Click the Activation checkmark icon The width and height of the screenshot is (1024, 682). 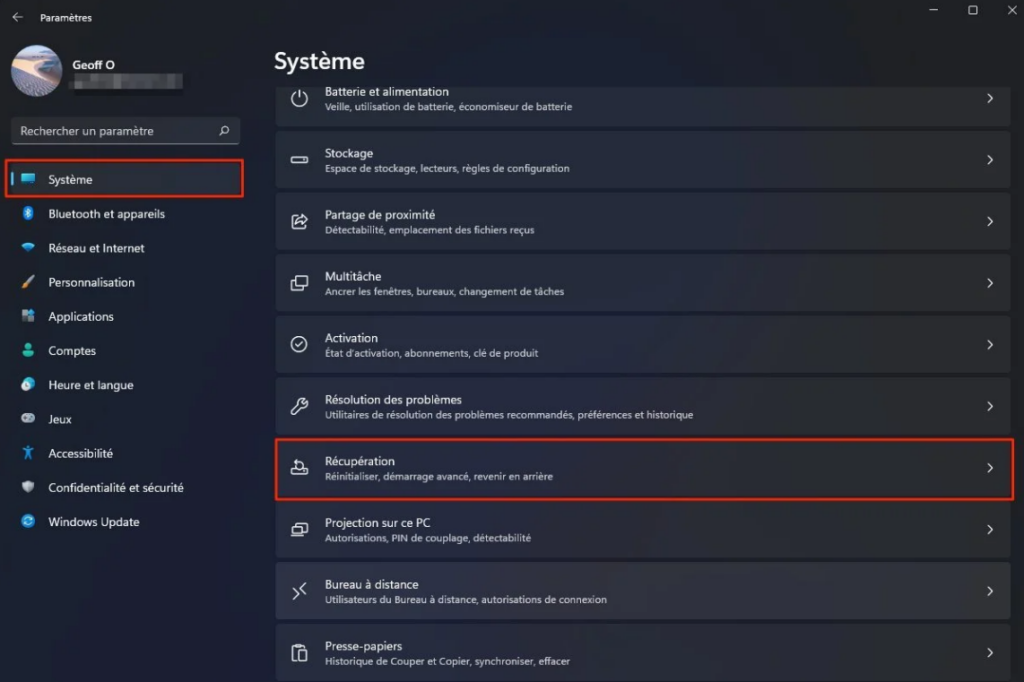[x=299, y=344]
